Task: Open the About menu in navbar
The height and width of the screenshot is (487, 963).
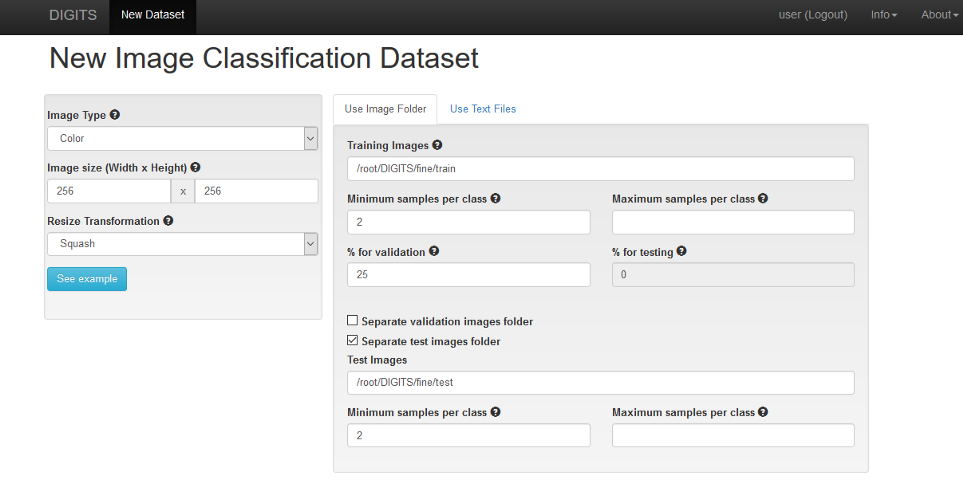Action: coord(939,15)
